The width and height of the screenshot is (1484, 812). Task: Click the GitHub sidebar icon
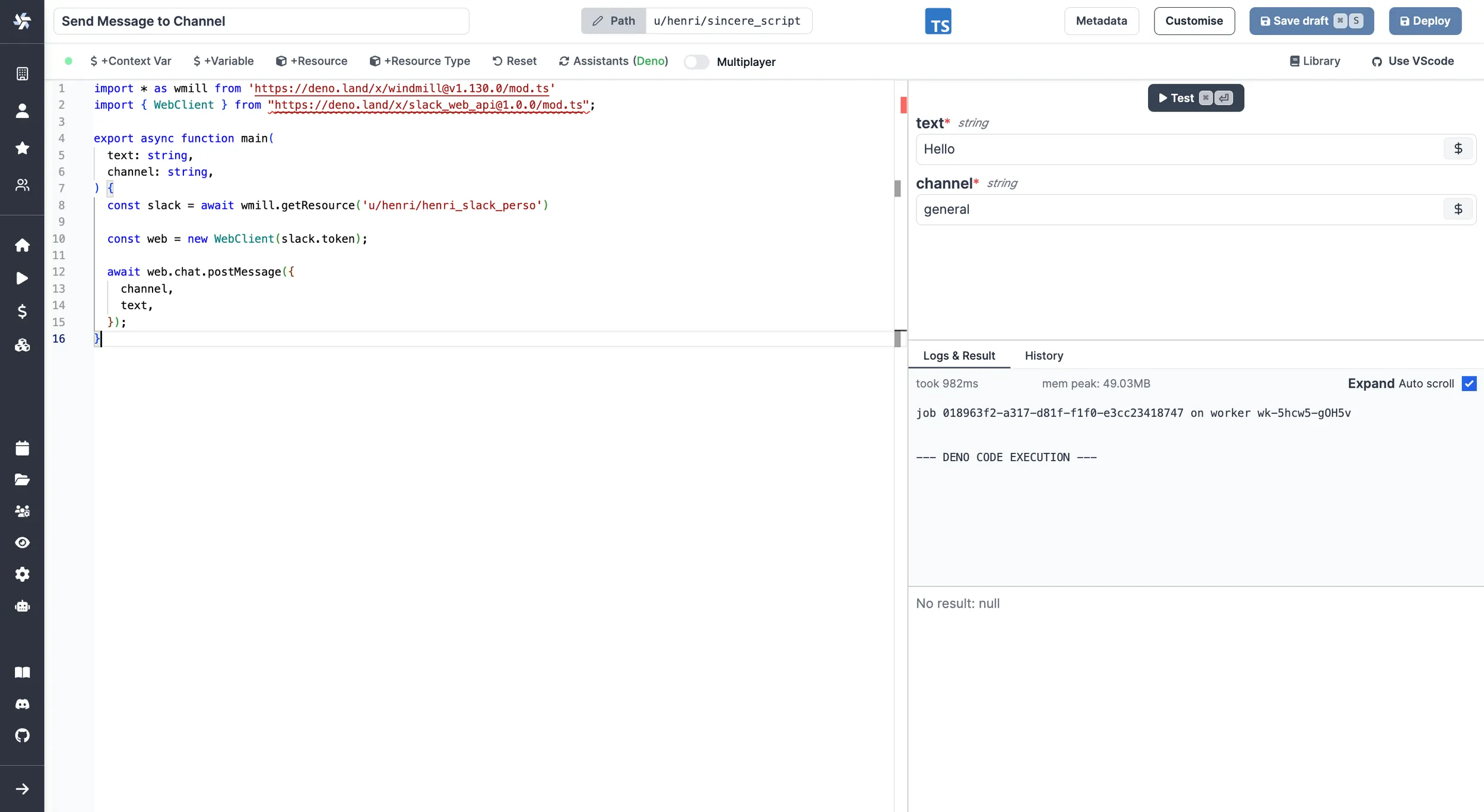tap(22, 736)
